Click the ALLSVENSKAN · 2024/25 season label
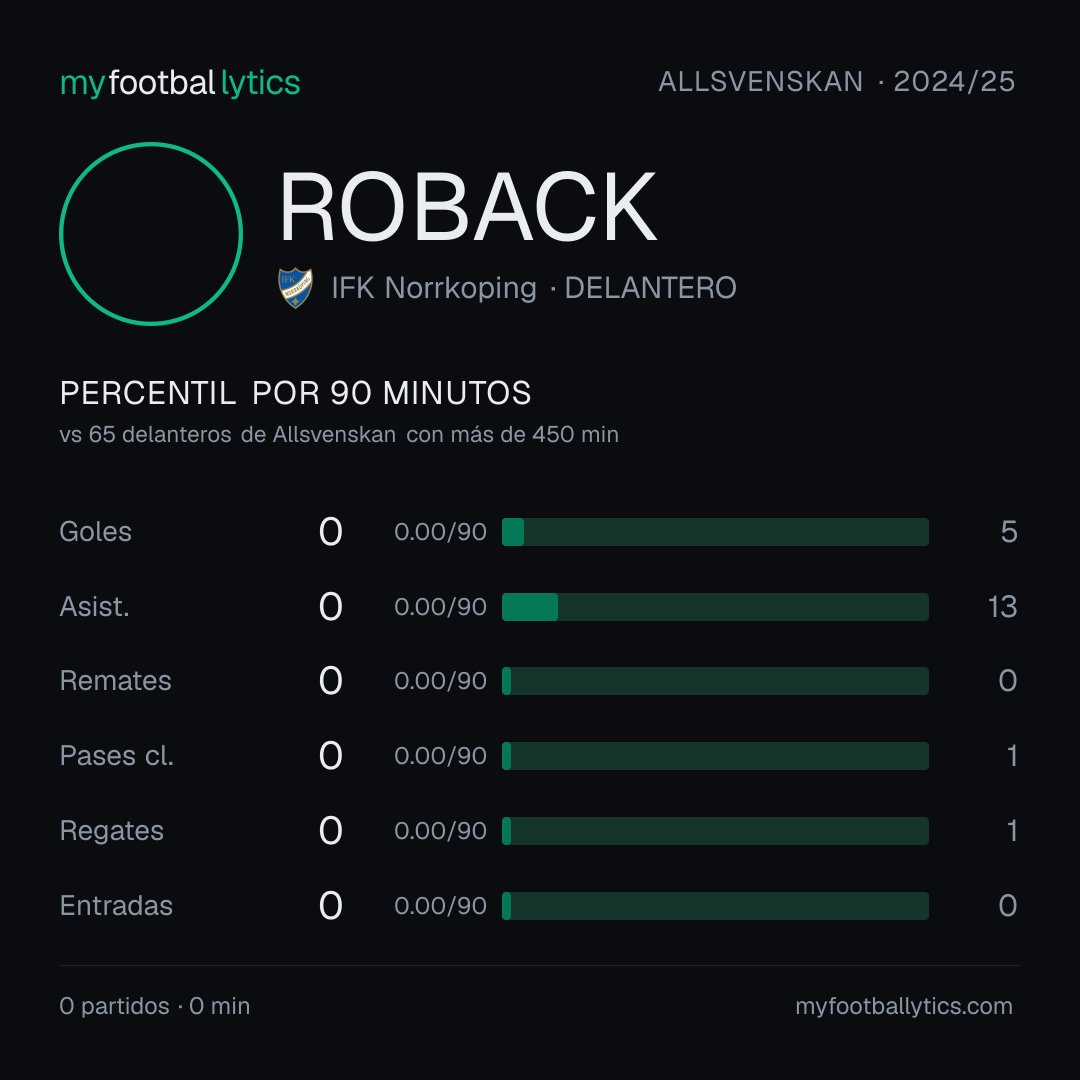 [x=836, y=82]
